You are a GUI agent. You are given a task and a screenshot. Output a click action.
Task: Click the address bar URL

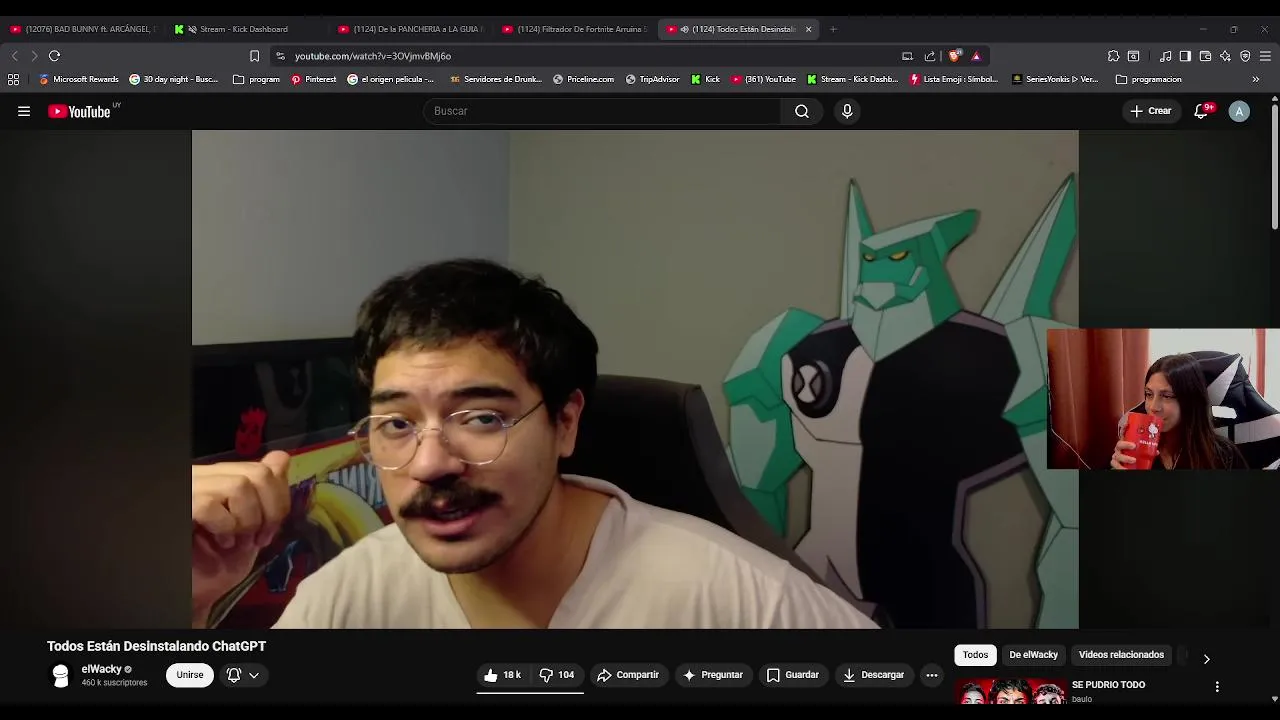tap(372, 56)
